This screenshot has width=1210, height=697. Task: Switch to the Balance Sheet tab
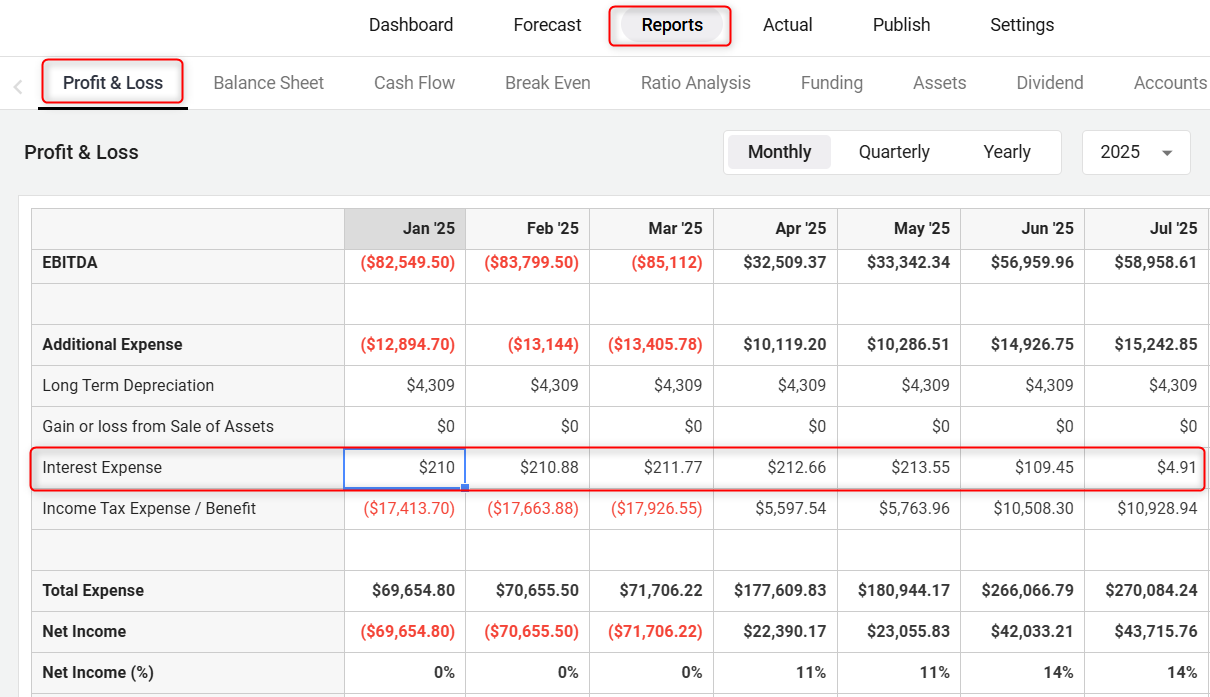click(268, 83)
